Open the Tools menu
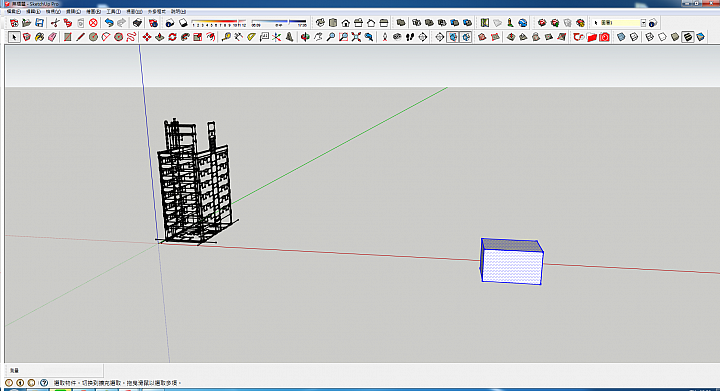The image size is (720, 391). click(x=113, y=11)
